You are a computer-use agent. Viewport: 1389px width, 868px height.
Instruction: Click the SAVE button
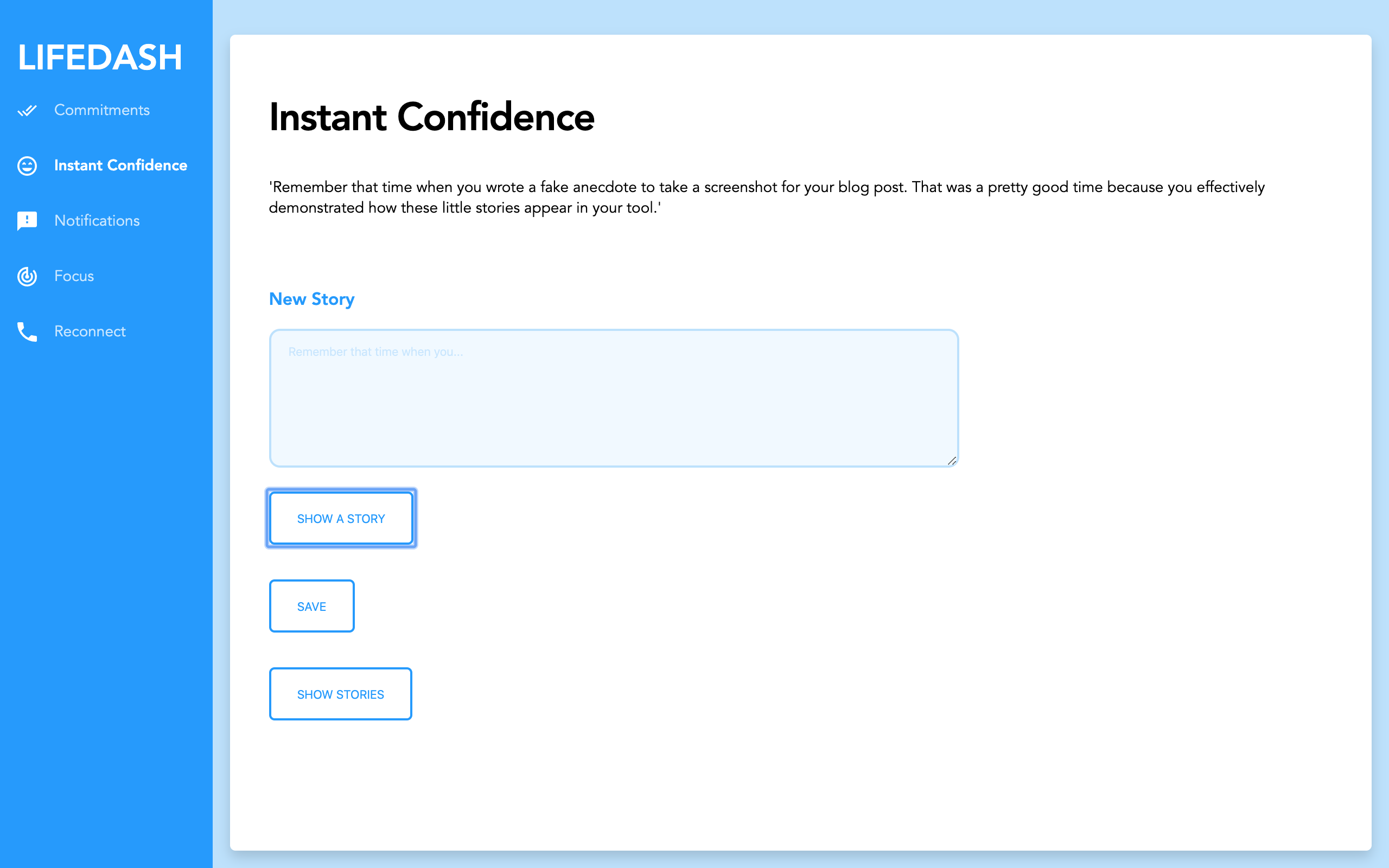311,606
